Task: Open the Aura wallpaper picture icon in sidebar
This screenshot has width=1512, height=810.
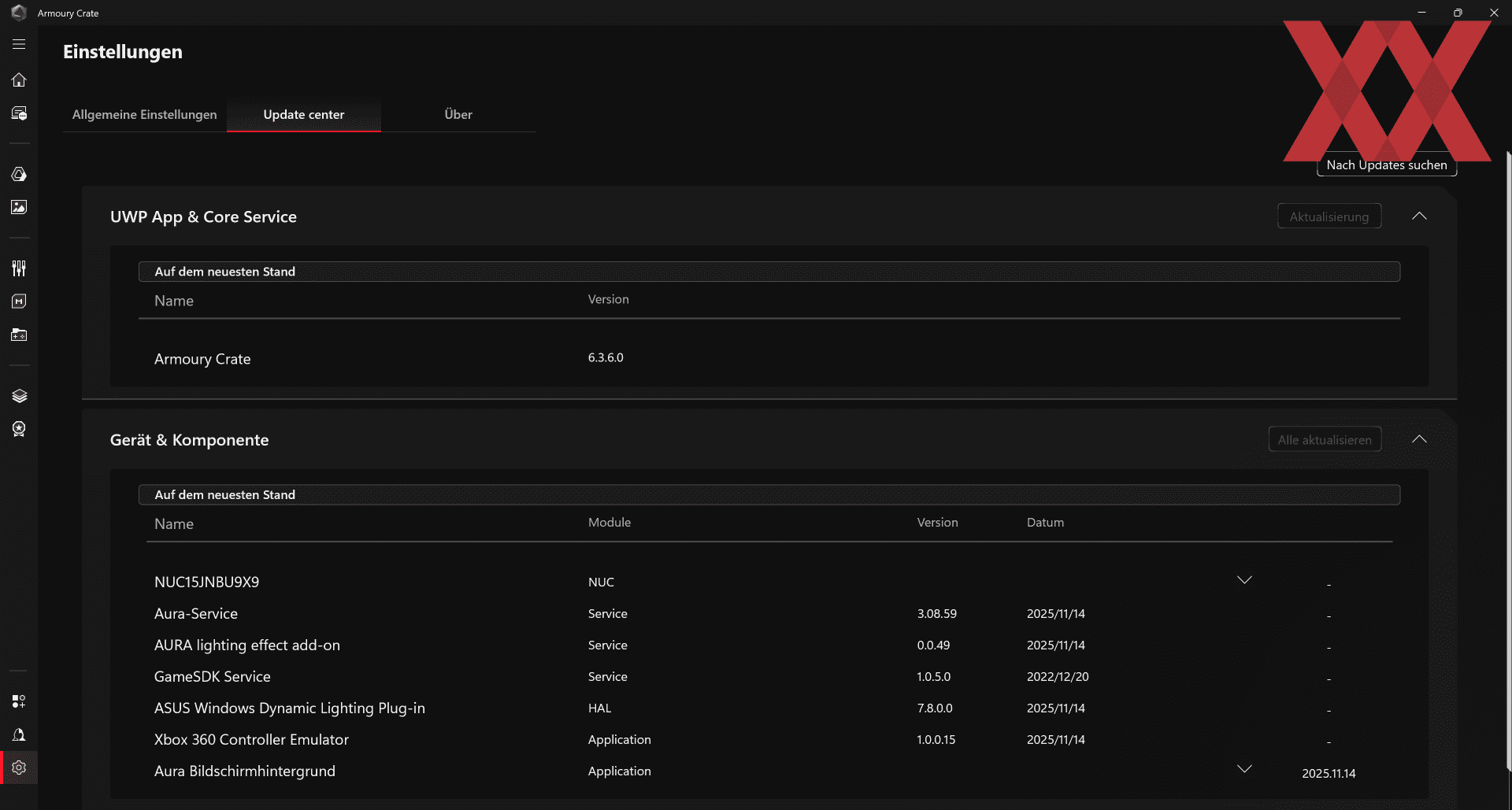Action: point(19,207)
